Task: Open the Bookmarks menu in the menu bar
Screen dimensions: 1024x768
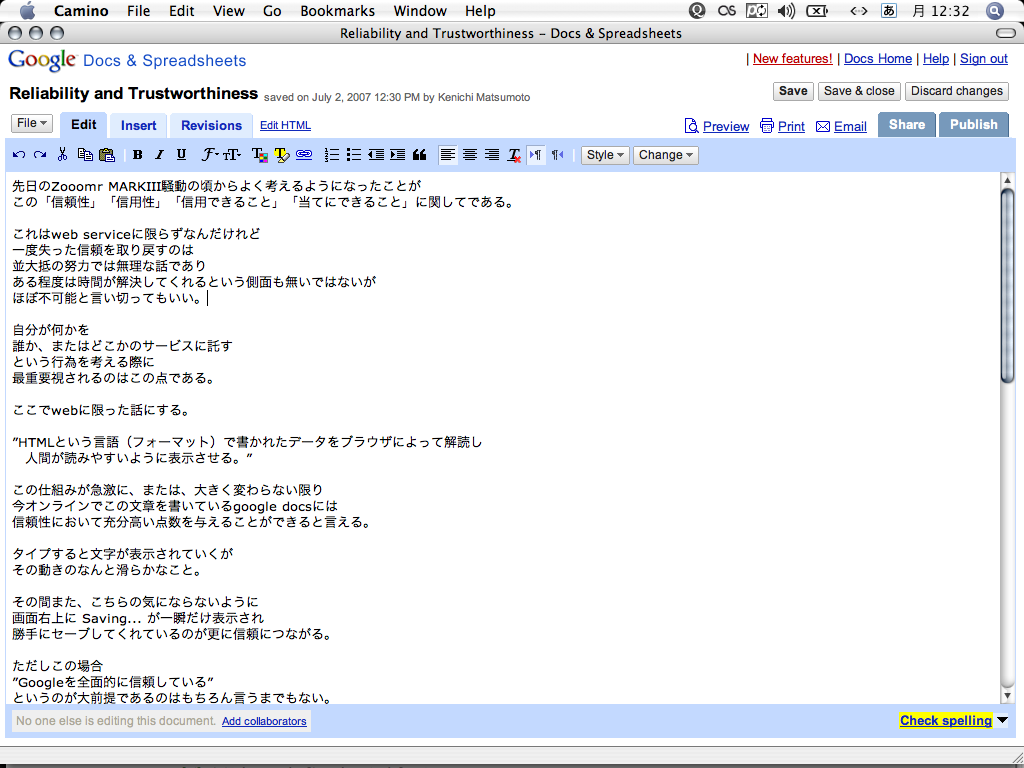Action: [338, 11]
